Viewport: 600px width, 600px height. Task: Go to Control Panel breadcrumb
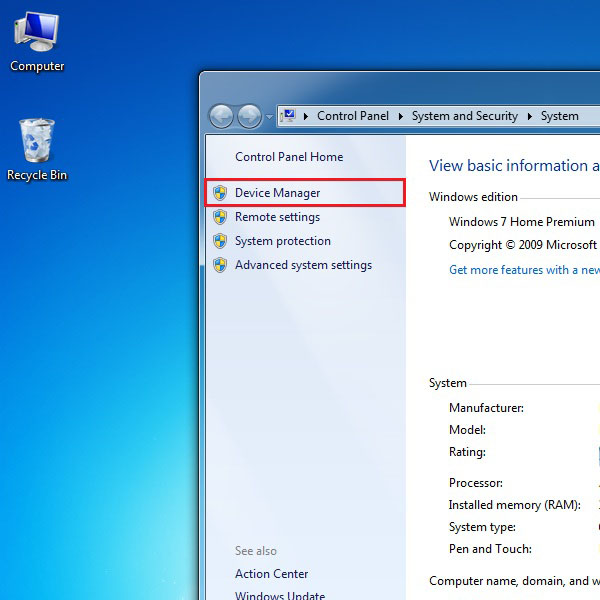pos(352,116)
